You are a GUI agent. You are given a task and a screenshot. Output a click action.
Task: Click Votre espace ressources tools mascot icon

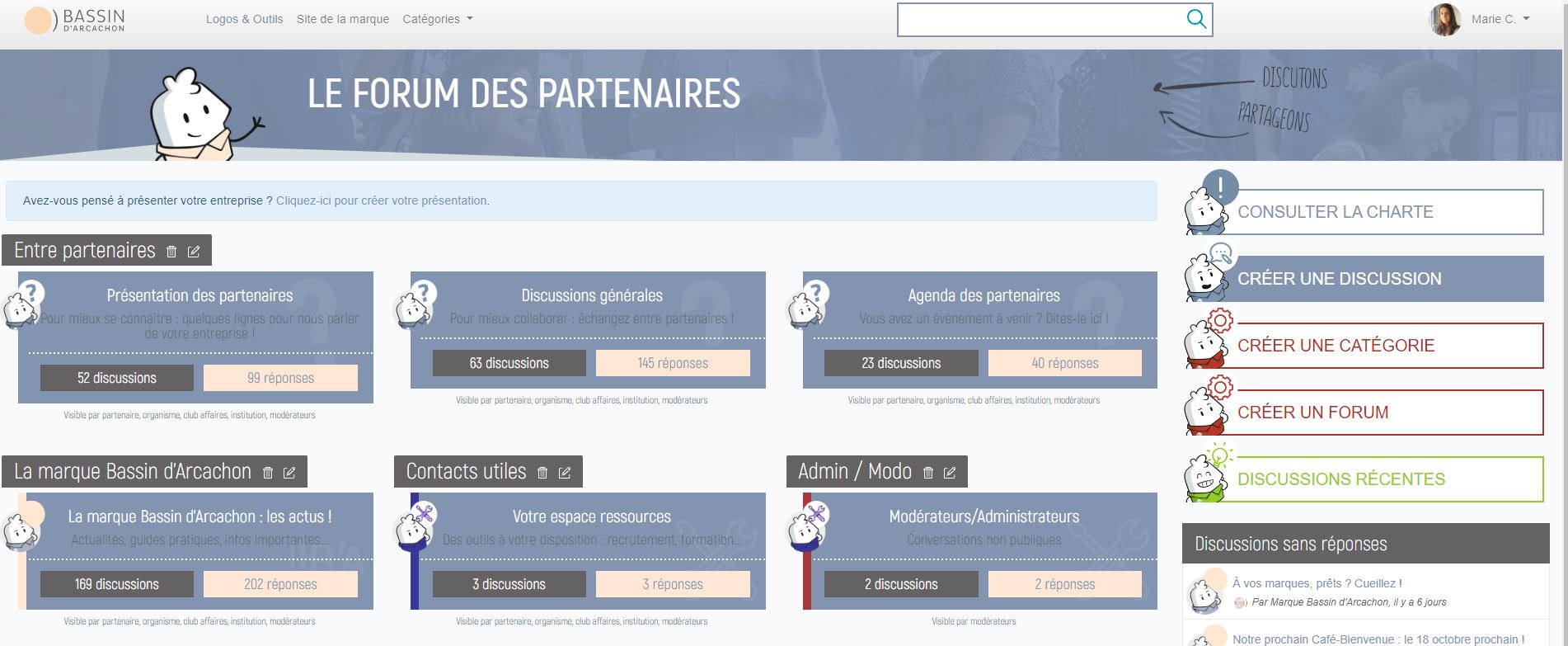coord(415,526)
